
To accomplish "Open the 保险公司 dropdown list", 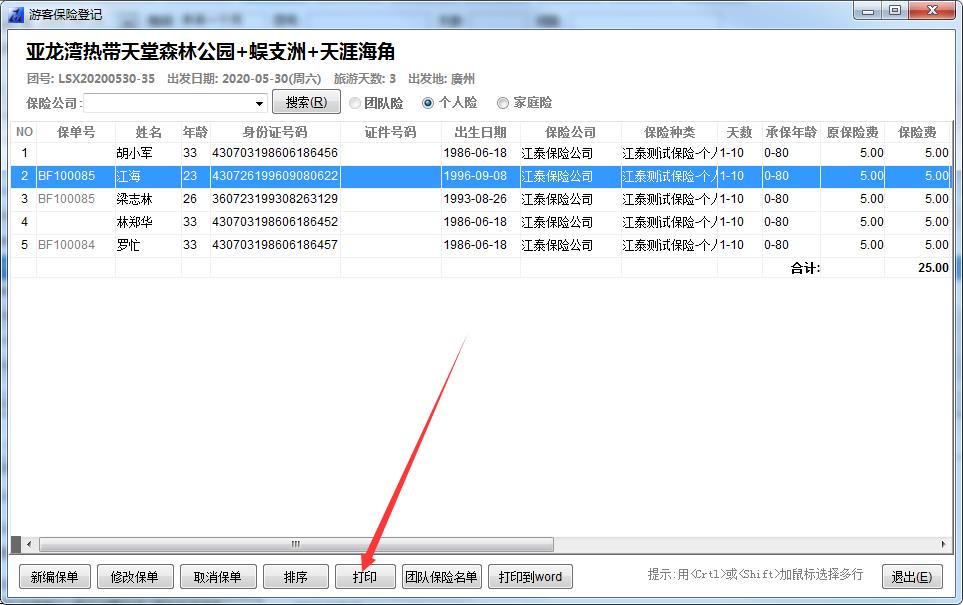I will pos(259,103).
